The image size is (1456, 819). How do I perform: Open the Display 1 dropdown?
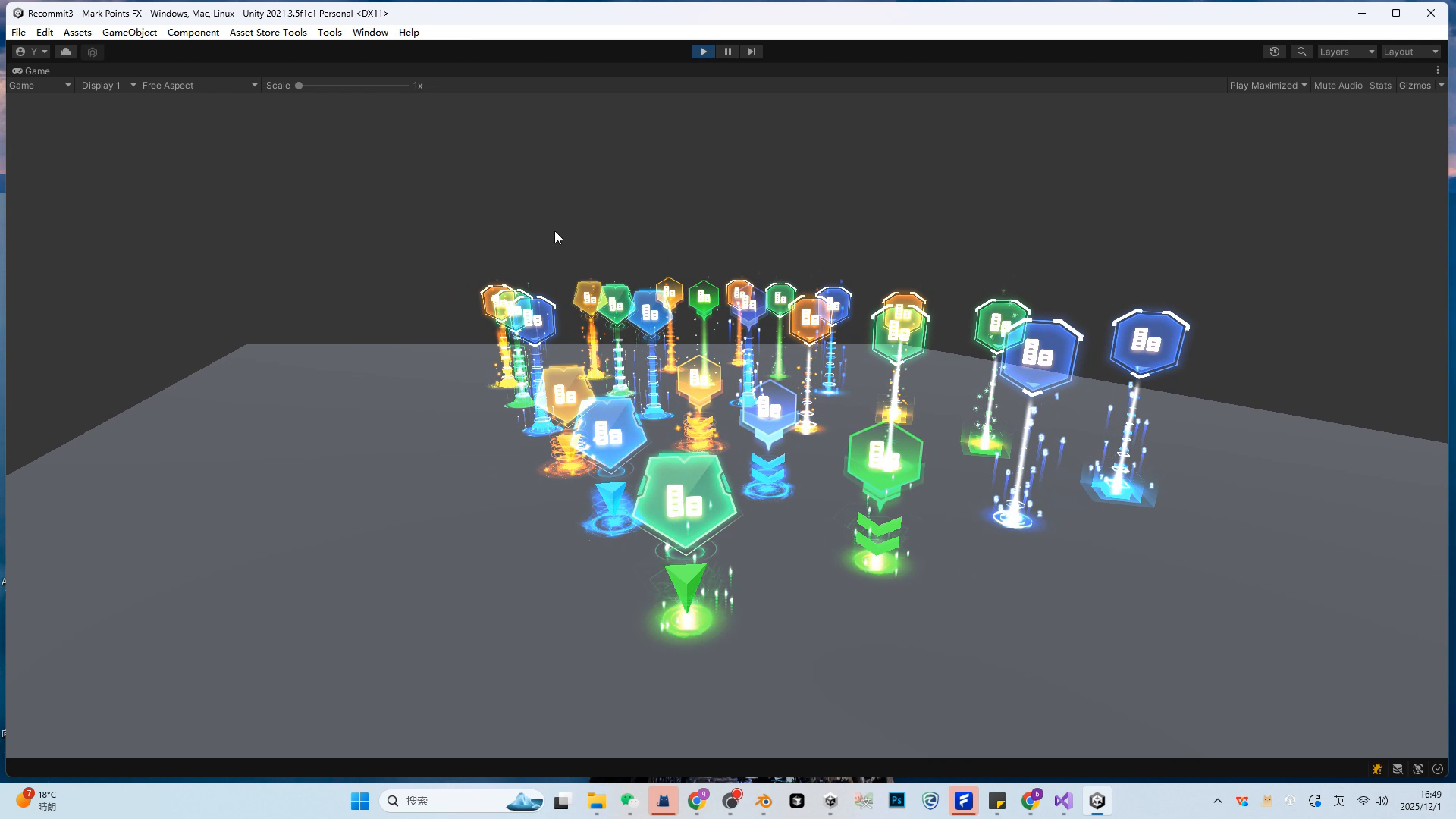(x=108, y=86)
